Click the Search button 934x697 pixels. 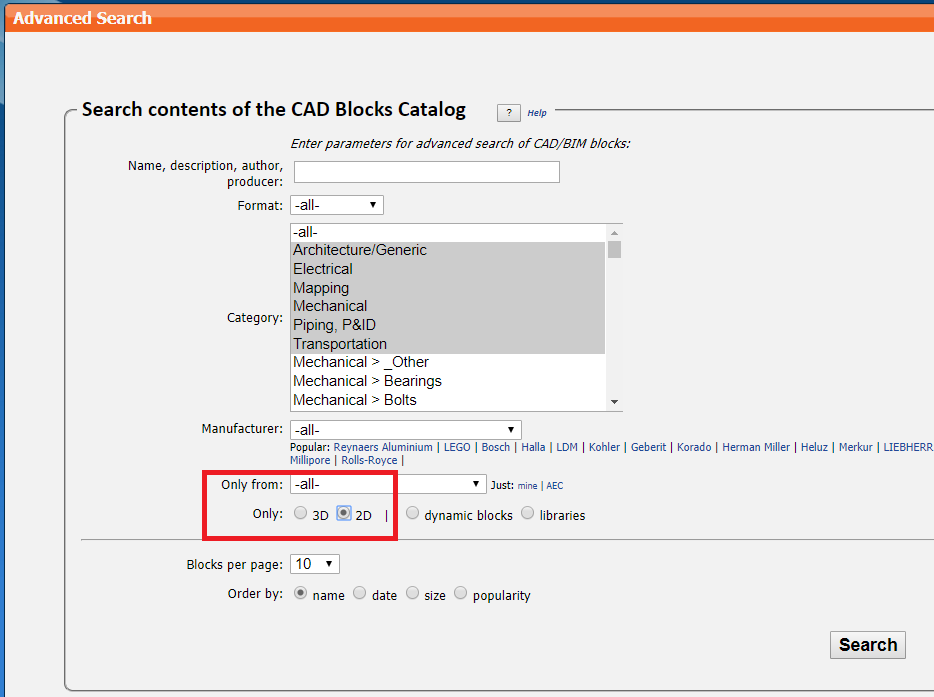pos(867,645)
